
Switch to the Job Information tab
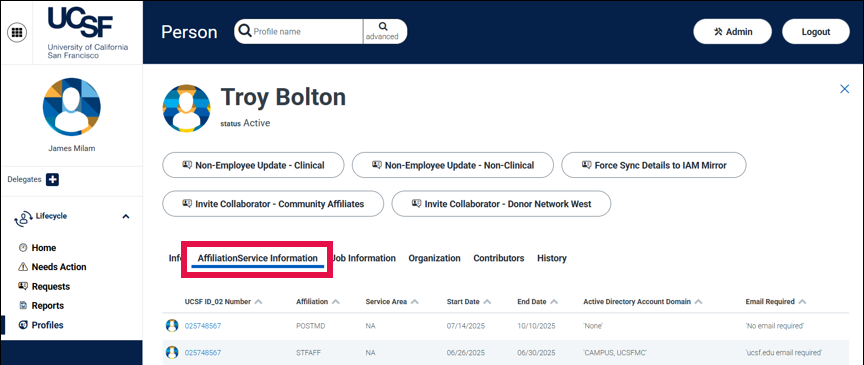tap(364, 258)
